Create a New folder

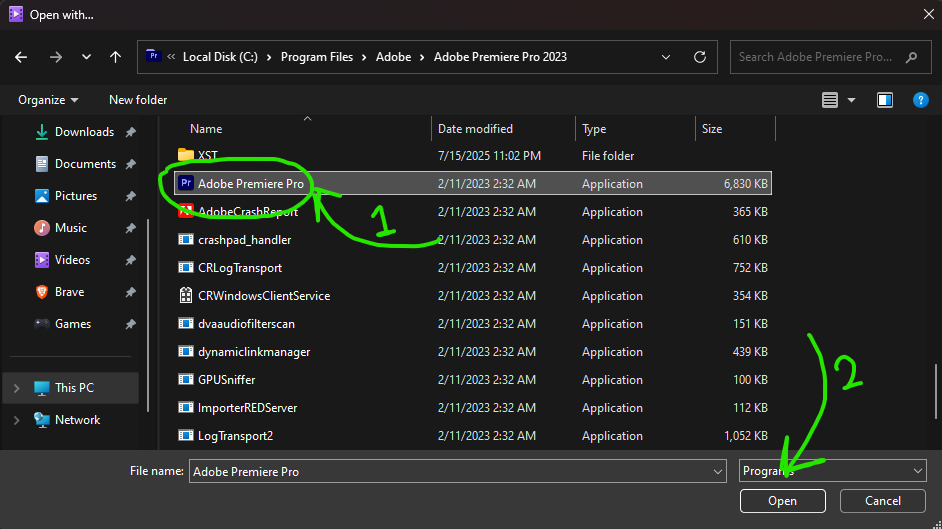(x=138, y=100)
